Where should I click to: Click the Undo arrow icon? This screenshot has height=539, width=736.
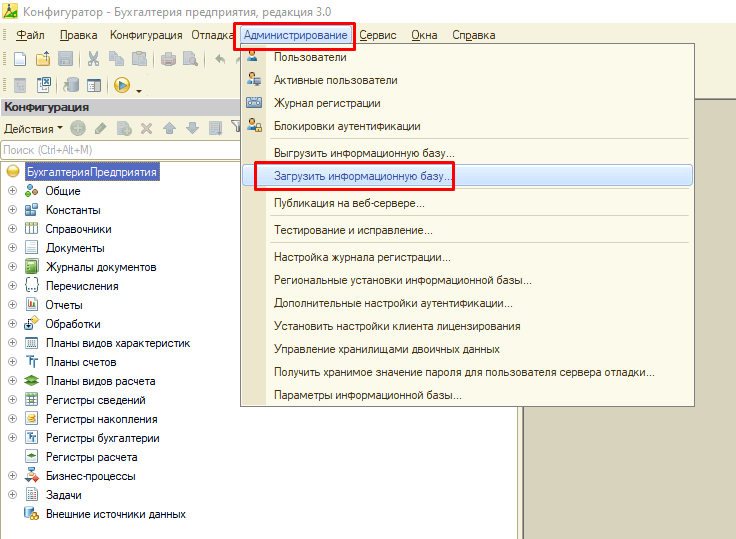click(220, 59)
